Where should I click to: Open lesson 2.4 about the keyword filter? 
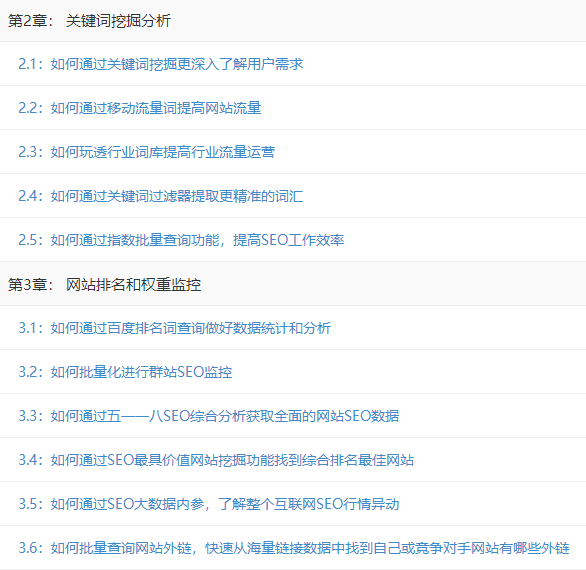point(161,196)
